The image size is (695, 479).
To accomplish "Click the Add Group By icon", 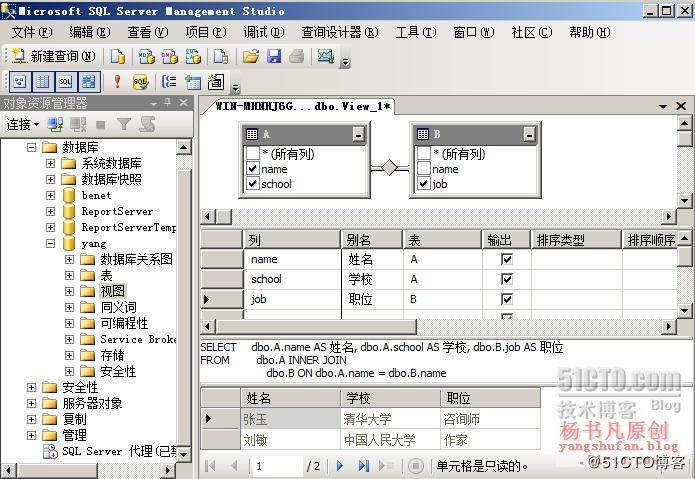I will click(169, 82).
